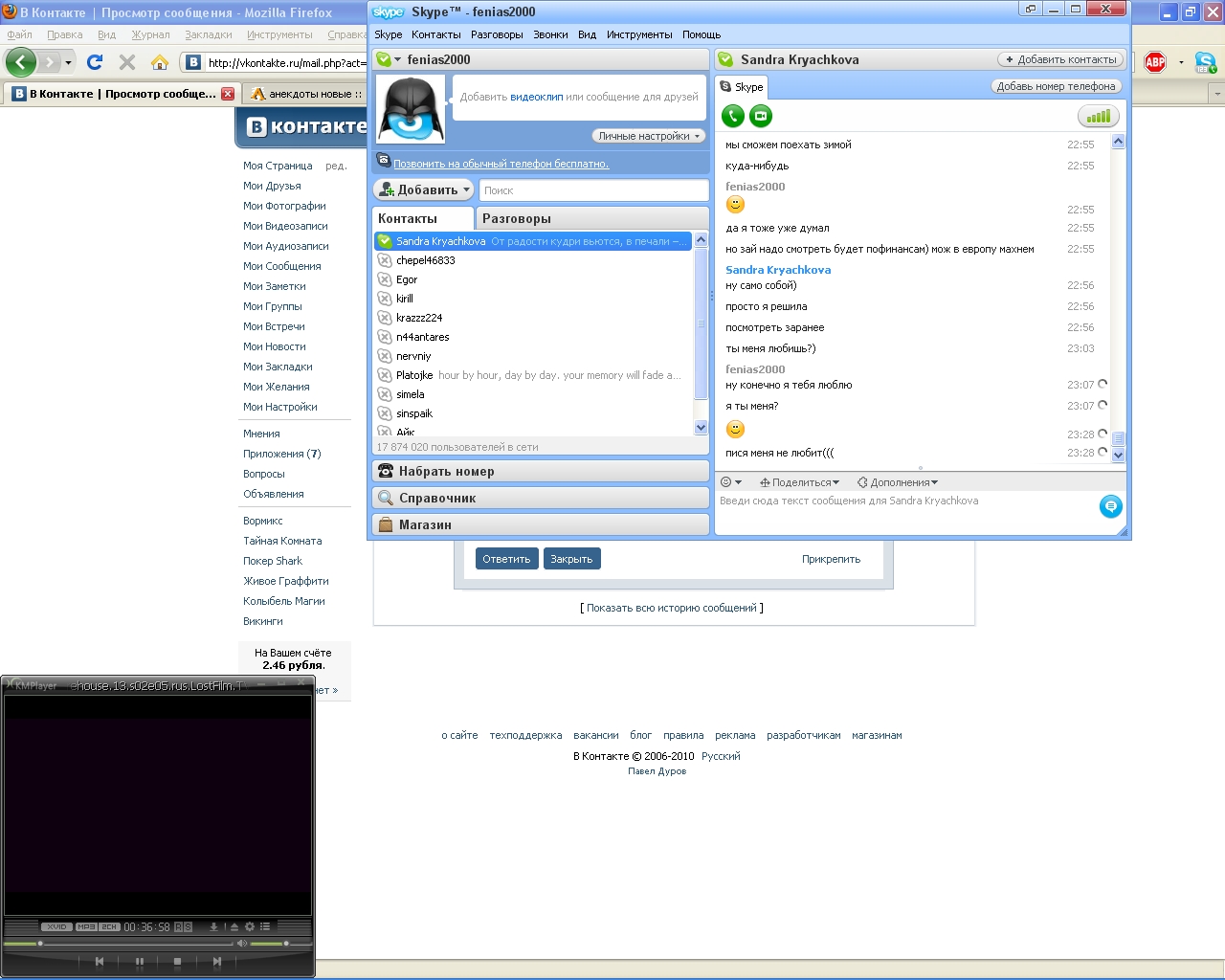Select contact 'krazzz224' in the Skype list
Image resolution: width=1225 pixels, height=980 pixels.
pos(532,318)
